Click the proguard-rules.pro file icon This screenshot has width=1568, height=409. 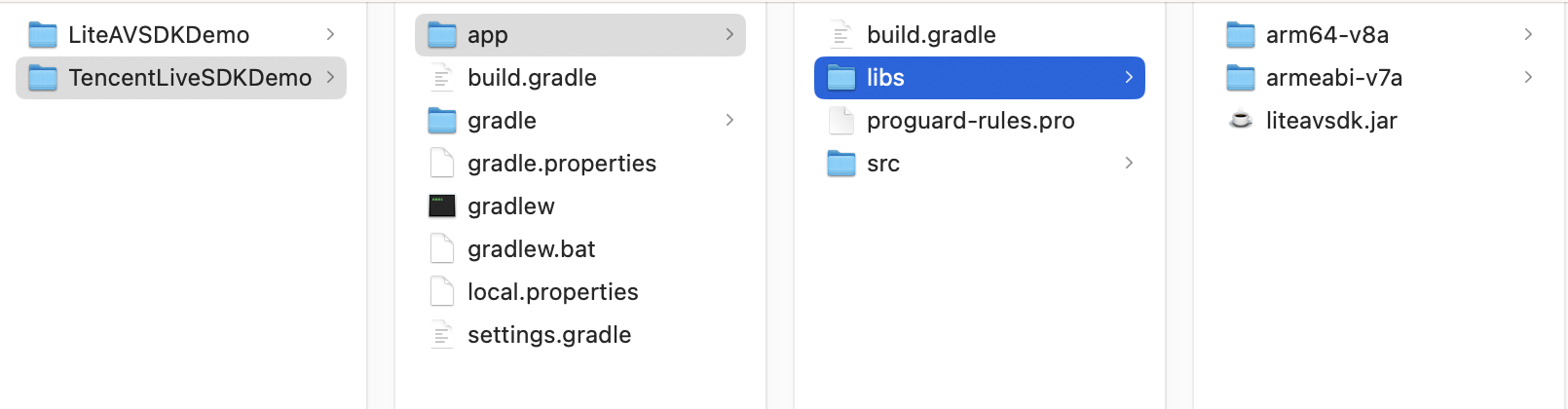click(841, 121)
